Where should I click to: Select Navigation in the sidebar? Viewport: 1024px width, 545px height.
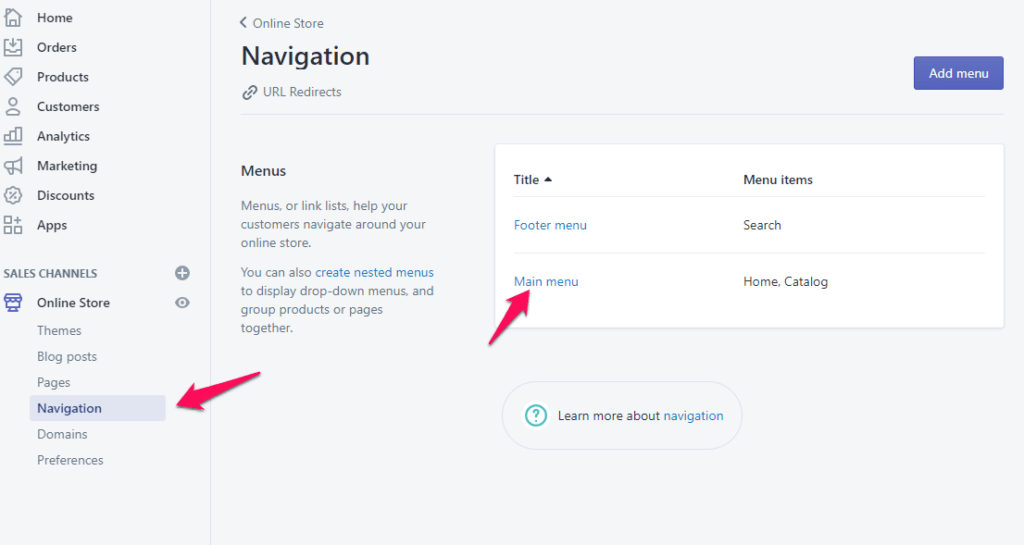(69, 408)
